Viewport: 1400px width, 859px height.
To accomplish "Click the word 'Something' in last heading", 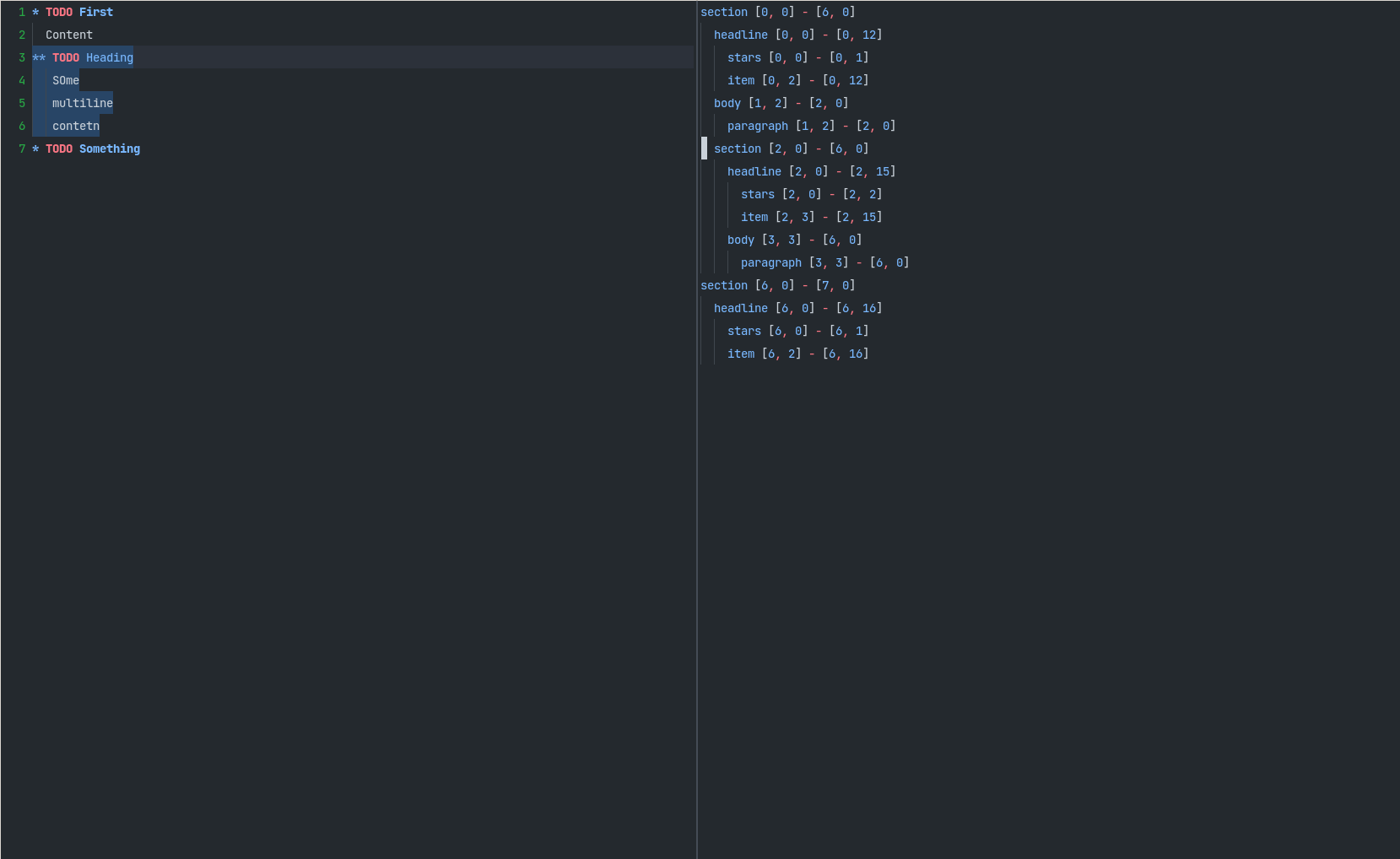I will pyautogui.click(x=110, y=149).
